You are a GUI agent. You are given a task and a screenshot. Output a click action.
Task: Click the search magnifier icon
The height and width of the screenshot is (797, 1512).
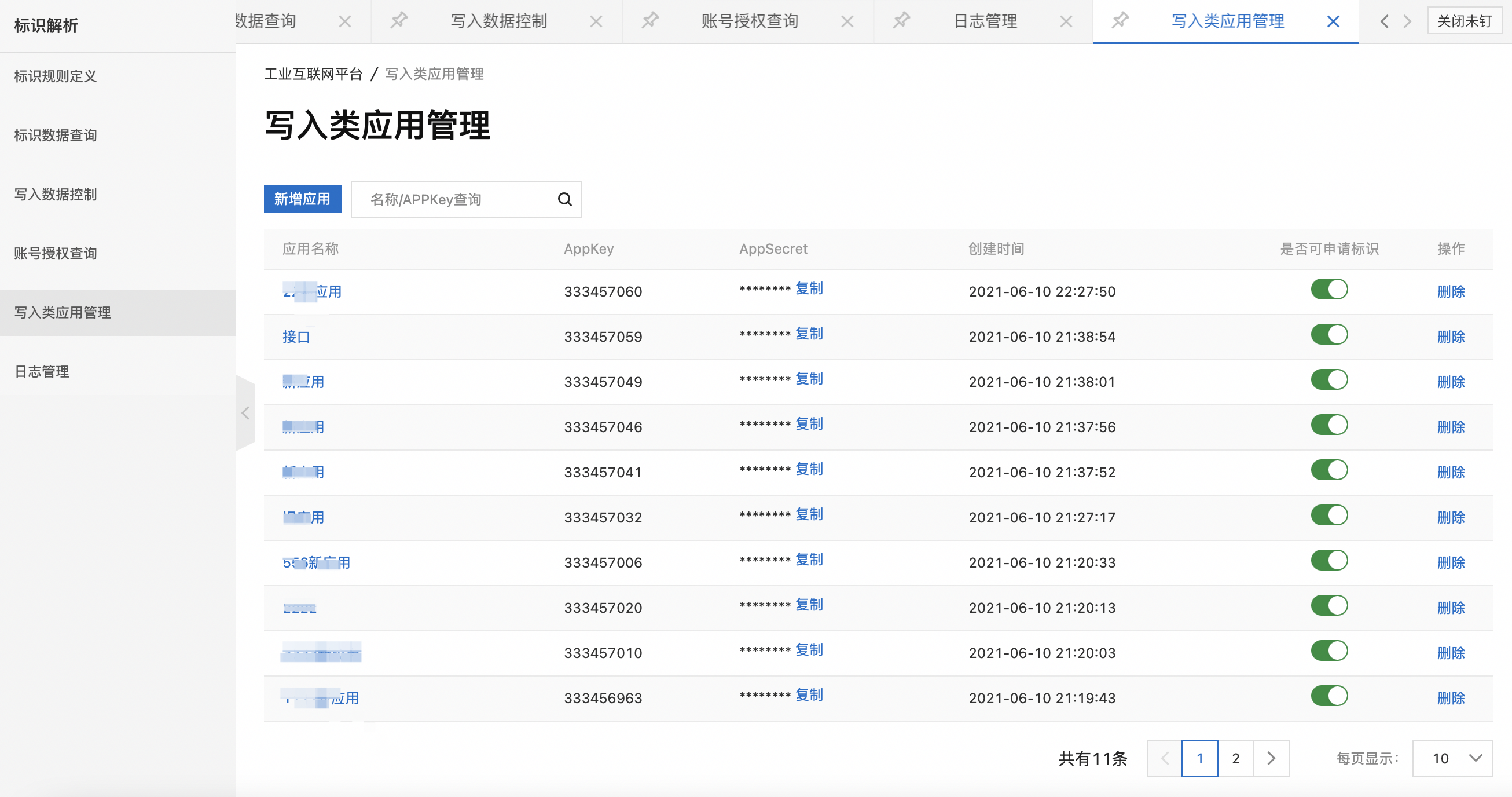pos(564,199)
